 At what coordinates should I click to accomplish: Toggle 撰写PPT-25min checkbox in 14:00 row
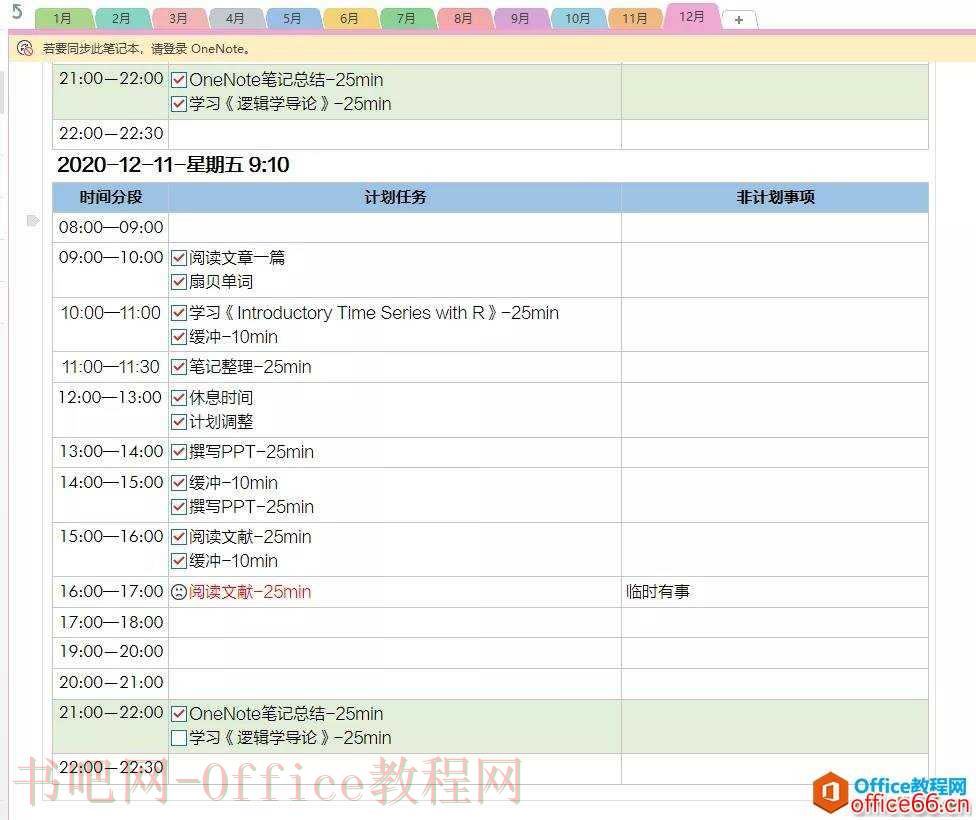pos(179,507)
